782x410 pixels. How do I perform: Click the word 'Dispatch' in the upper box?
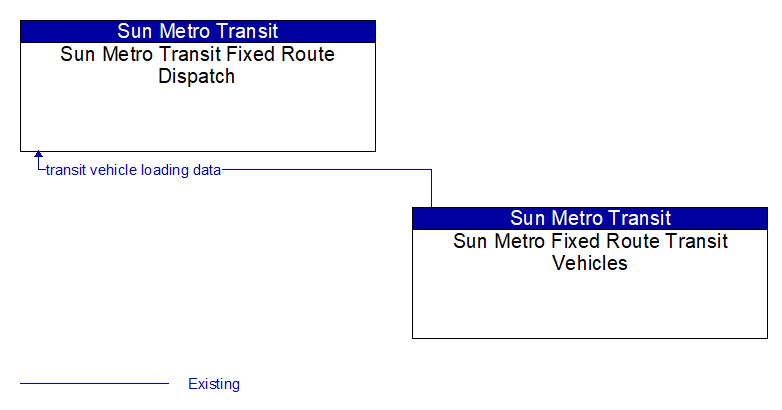point(196,76)
